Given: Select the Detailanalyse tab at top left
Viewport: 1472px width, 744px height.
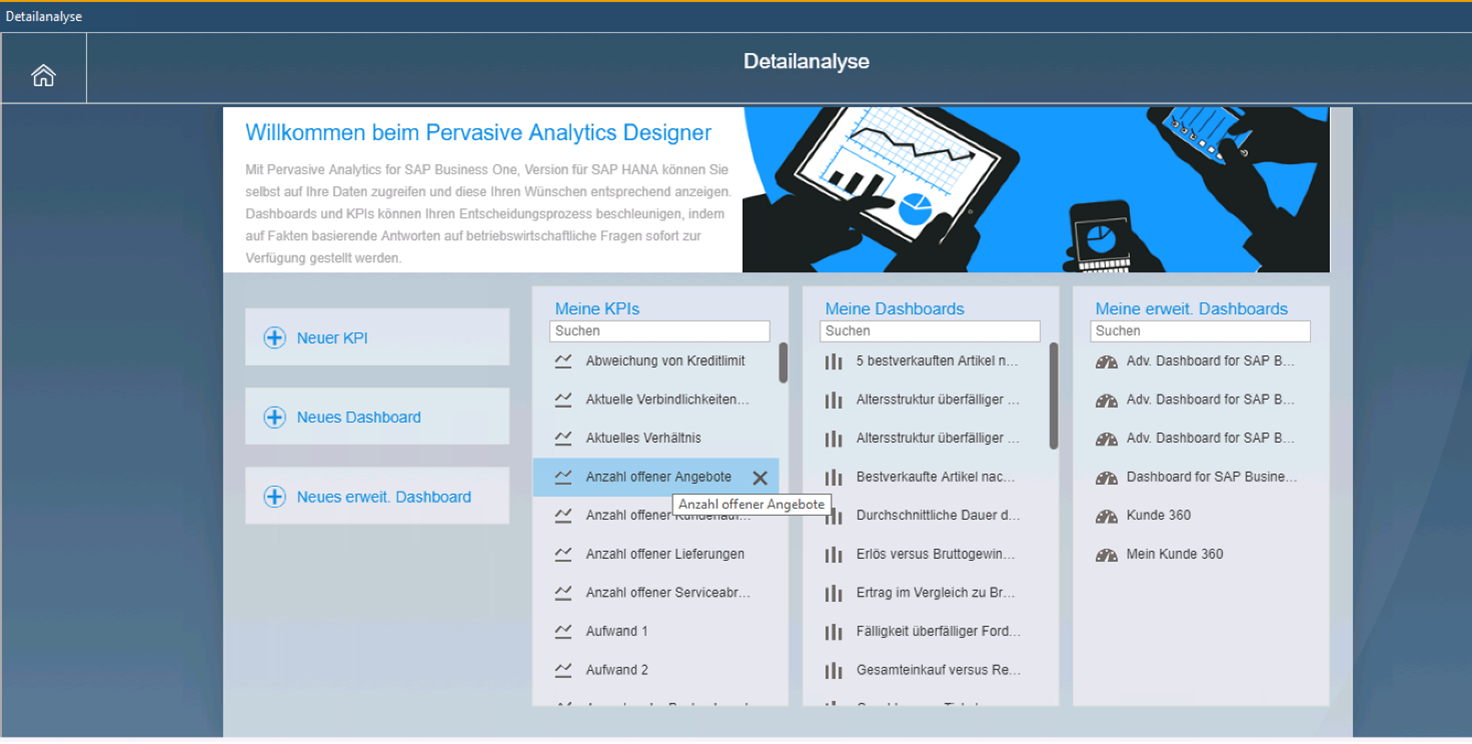Looking at the screenshot, I should (42, 15).
